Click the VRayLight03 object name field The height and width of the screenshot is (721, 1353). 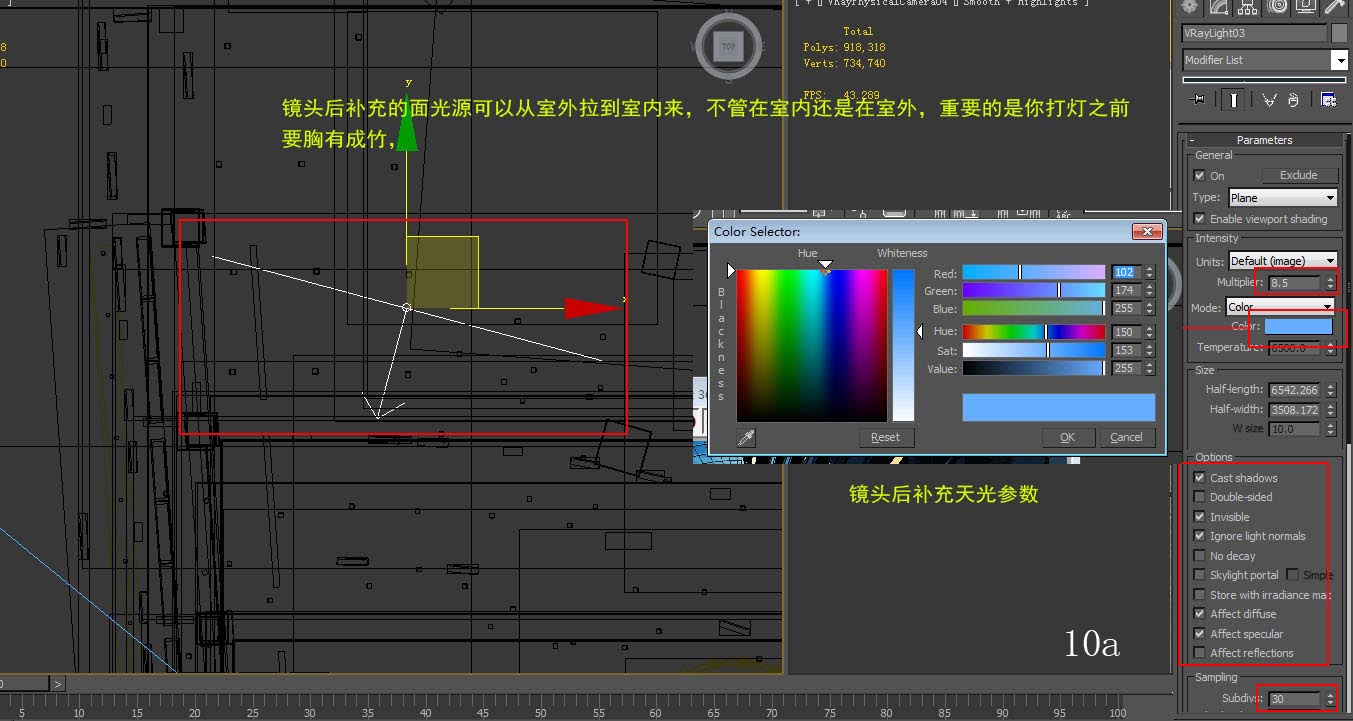tap(1255, 33)
